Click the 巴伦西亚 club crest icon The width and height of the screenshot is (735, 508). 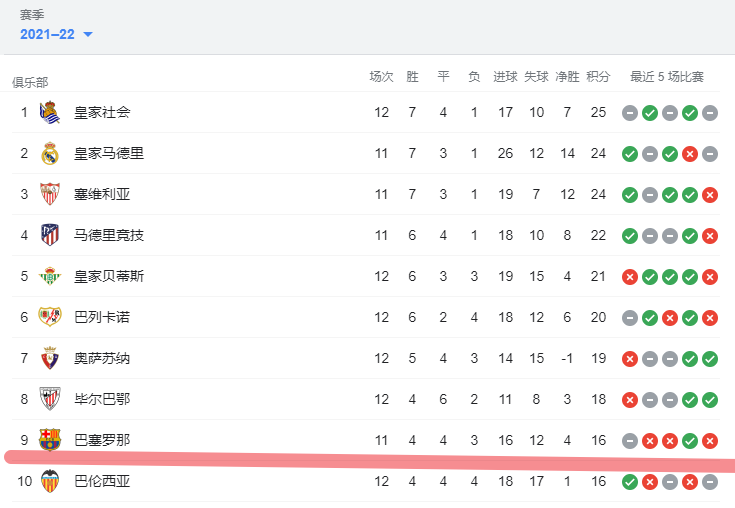[x=50, y=481]
